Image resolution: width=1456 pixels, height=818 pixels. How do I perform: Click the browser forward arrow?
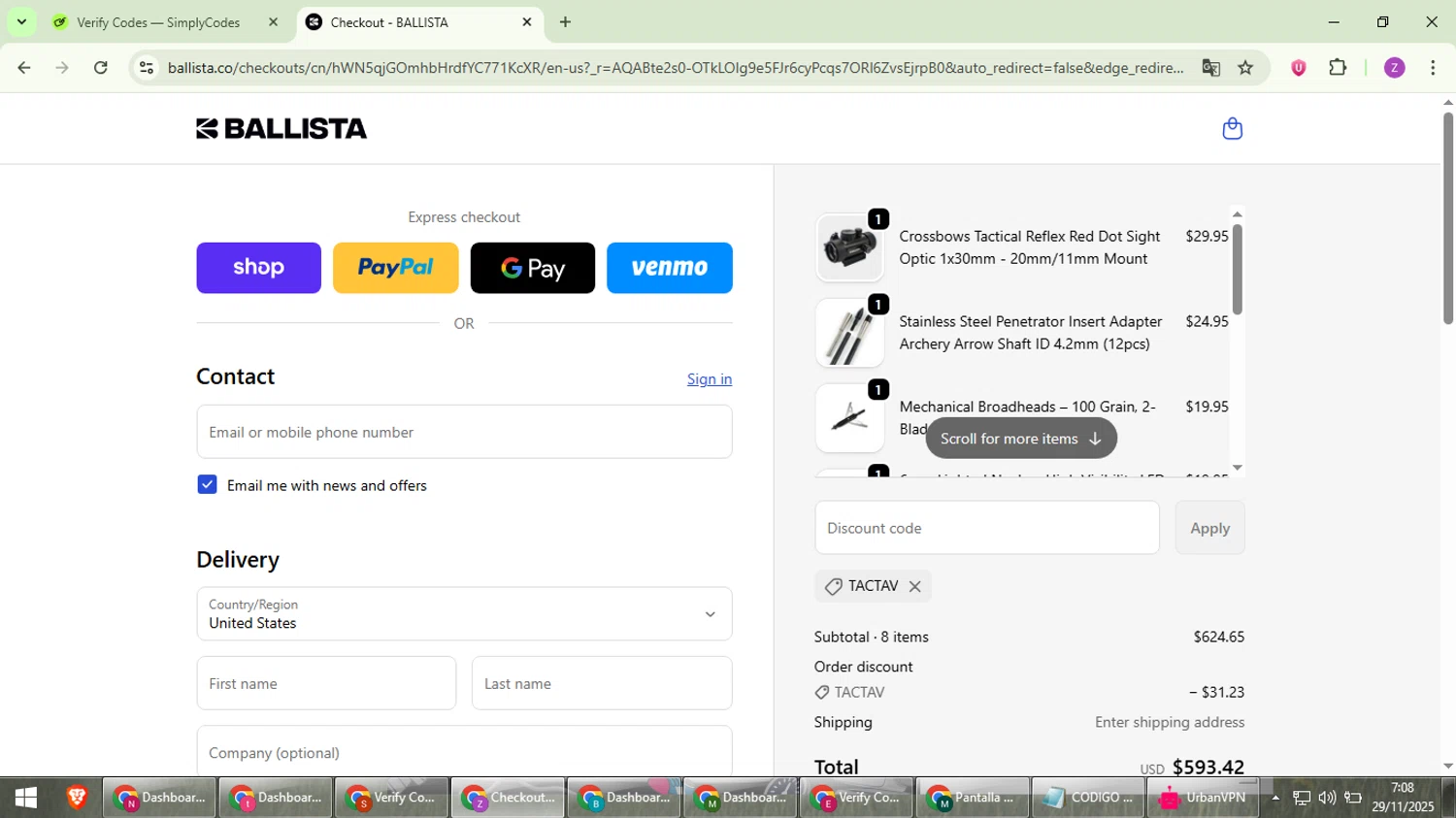click(x=62, y=68)
